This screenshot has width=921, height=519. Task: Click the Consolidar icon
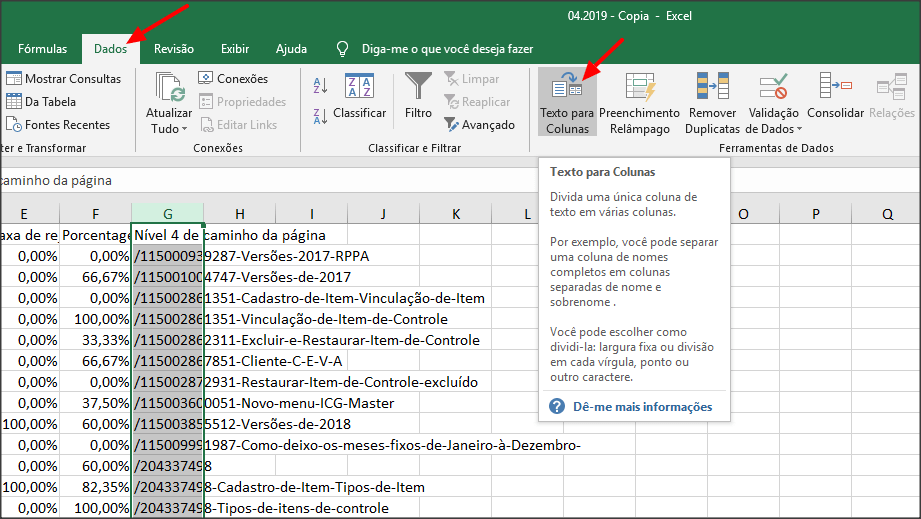point(835,86)
